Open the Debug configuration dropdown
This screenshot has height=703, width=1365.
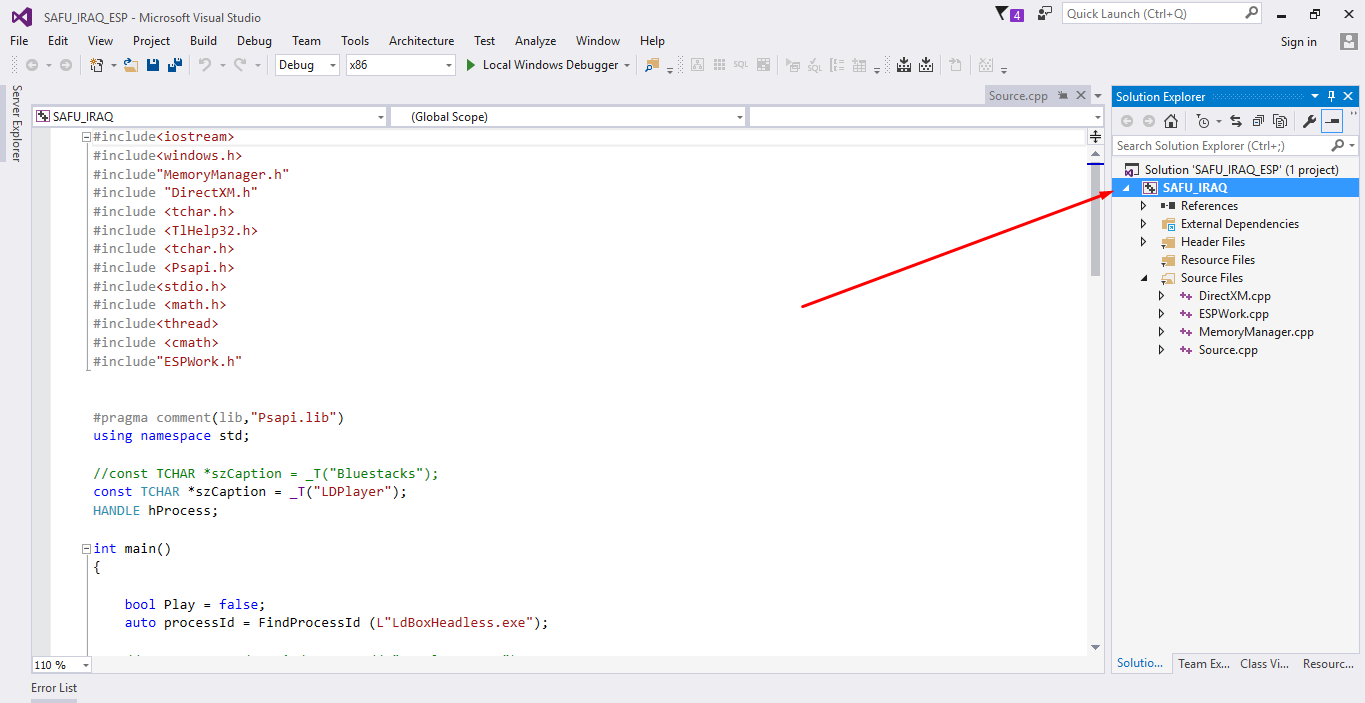point(307,65)
